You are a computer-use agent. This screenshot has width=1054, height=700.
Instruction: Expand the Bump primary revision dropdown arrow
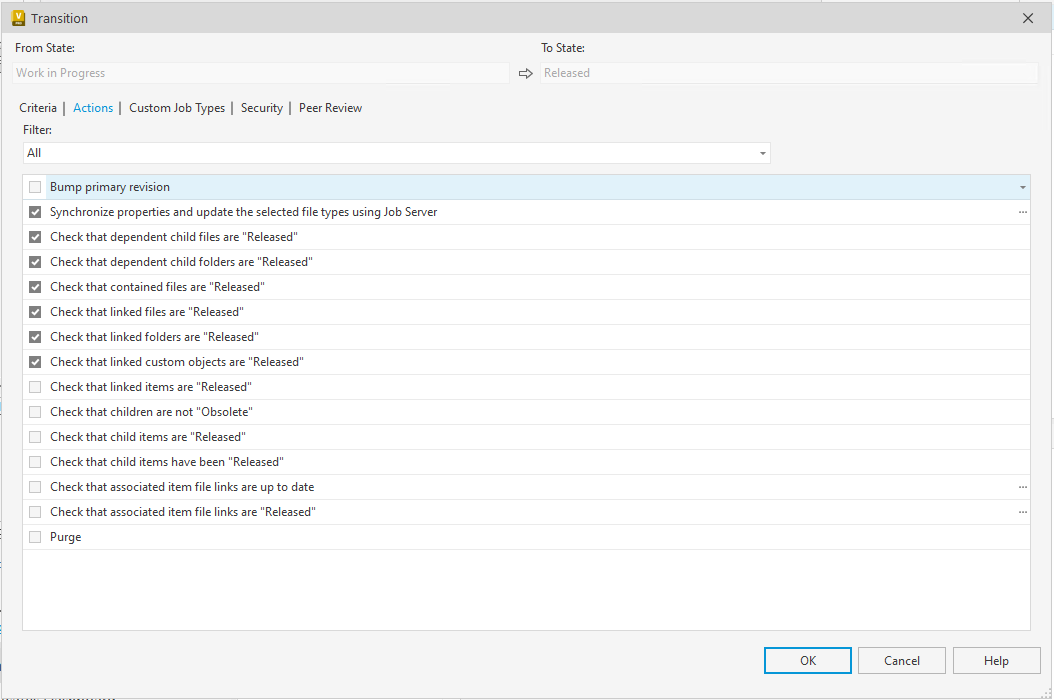pyautogui.click(x=1022, y=187)
